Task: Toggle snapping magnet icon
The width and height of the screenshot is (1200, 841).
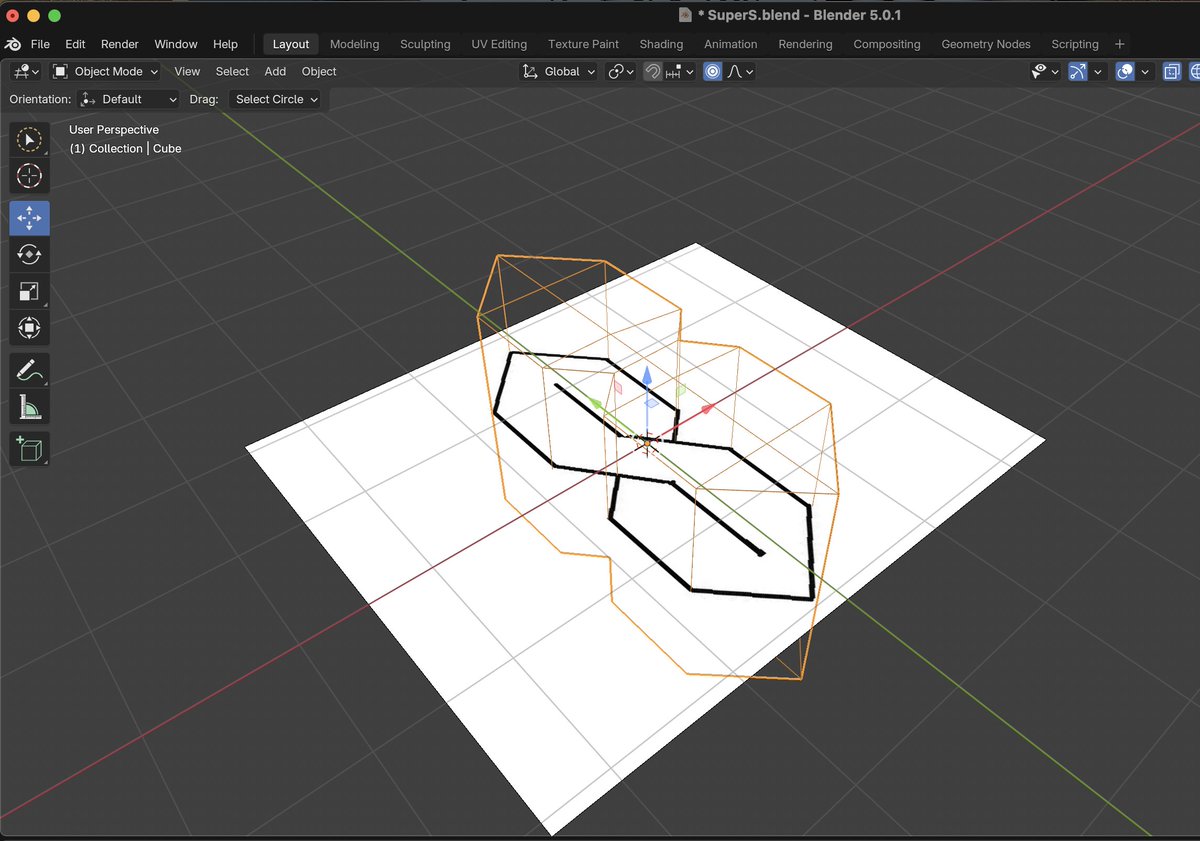Action: pos(653,71)
